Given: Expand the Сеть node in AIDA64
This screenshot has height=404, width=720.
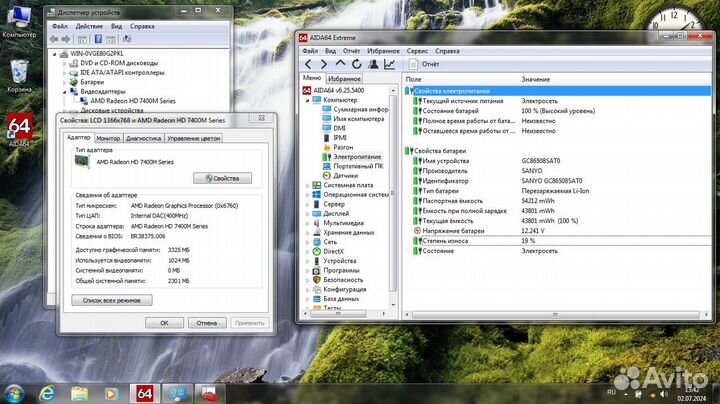Looking at the screenshot, I should [308, 242].
